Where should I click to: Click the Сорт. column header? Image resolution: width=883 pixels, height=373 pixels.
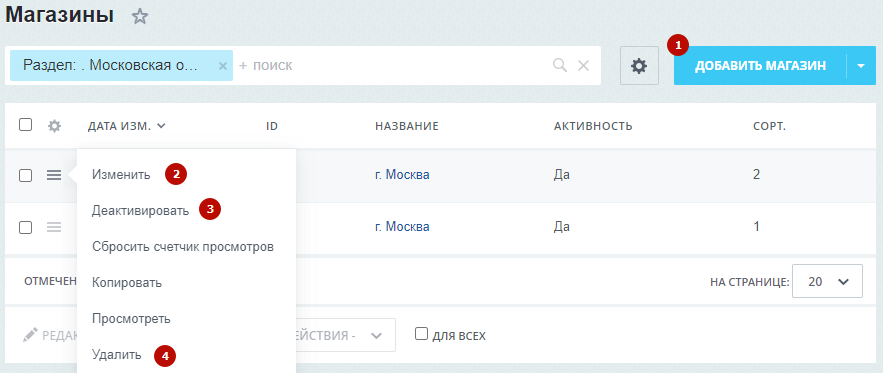click(769, 126)
